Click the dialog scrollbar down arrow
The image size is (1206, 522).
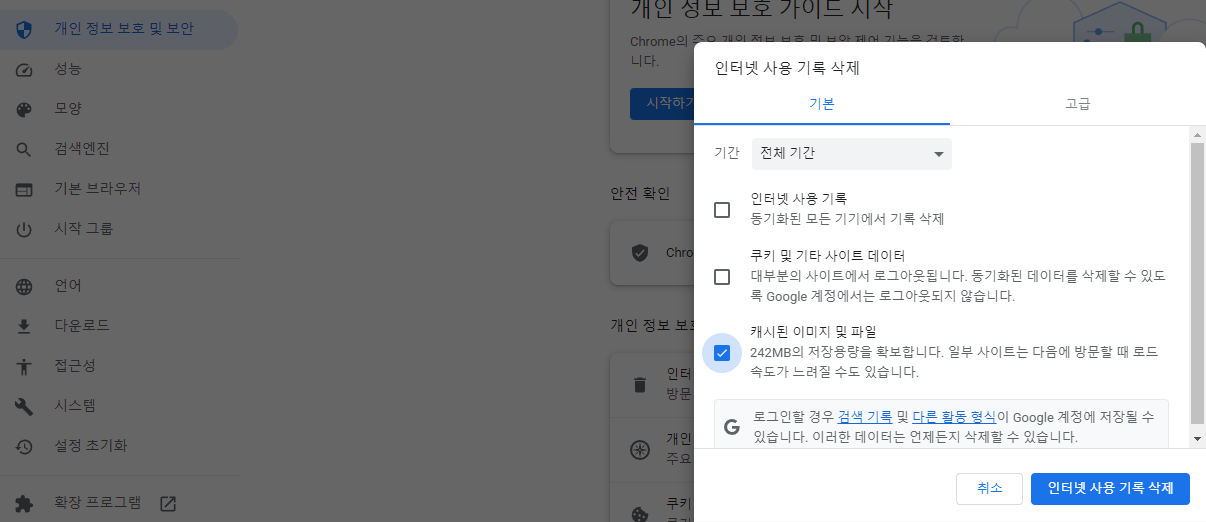(x=1197, y=438)
